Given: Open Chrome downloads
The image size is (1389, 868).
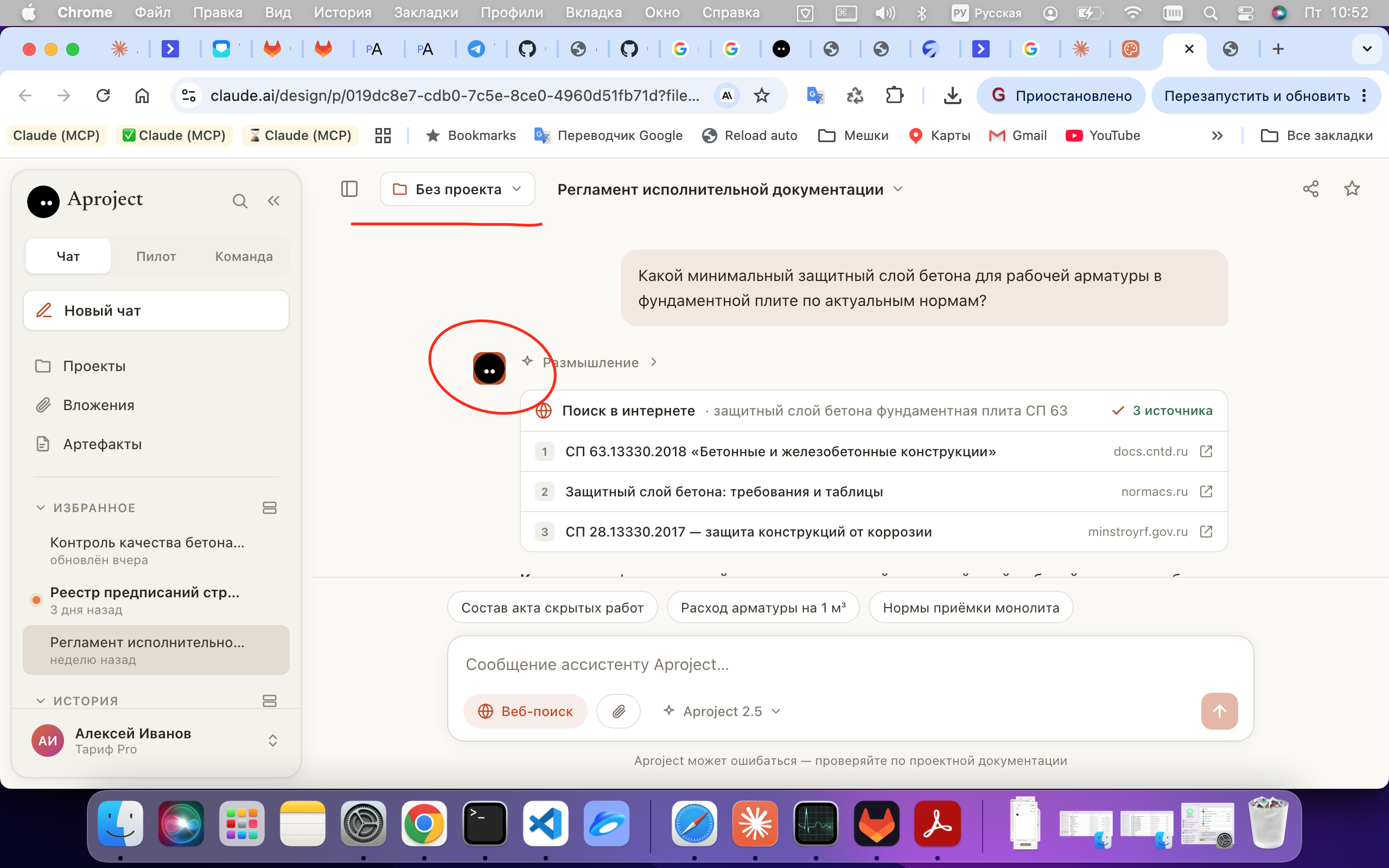Looking at the screenshot, I should [952, 95].
